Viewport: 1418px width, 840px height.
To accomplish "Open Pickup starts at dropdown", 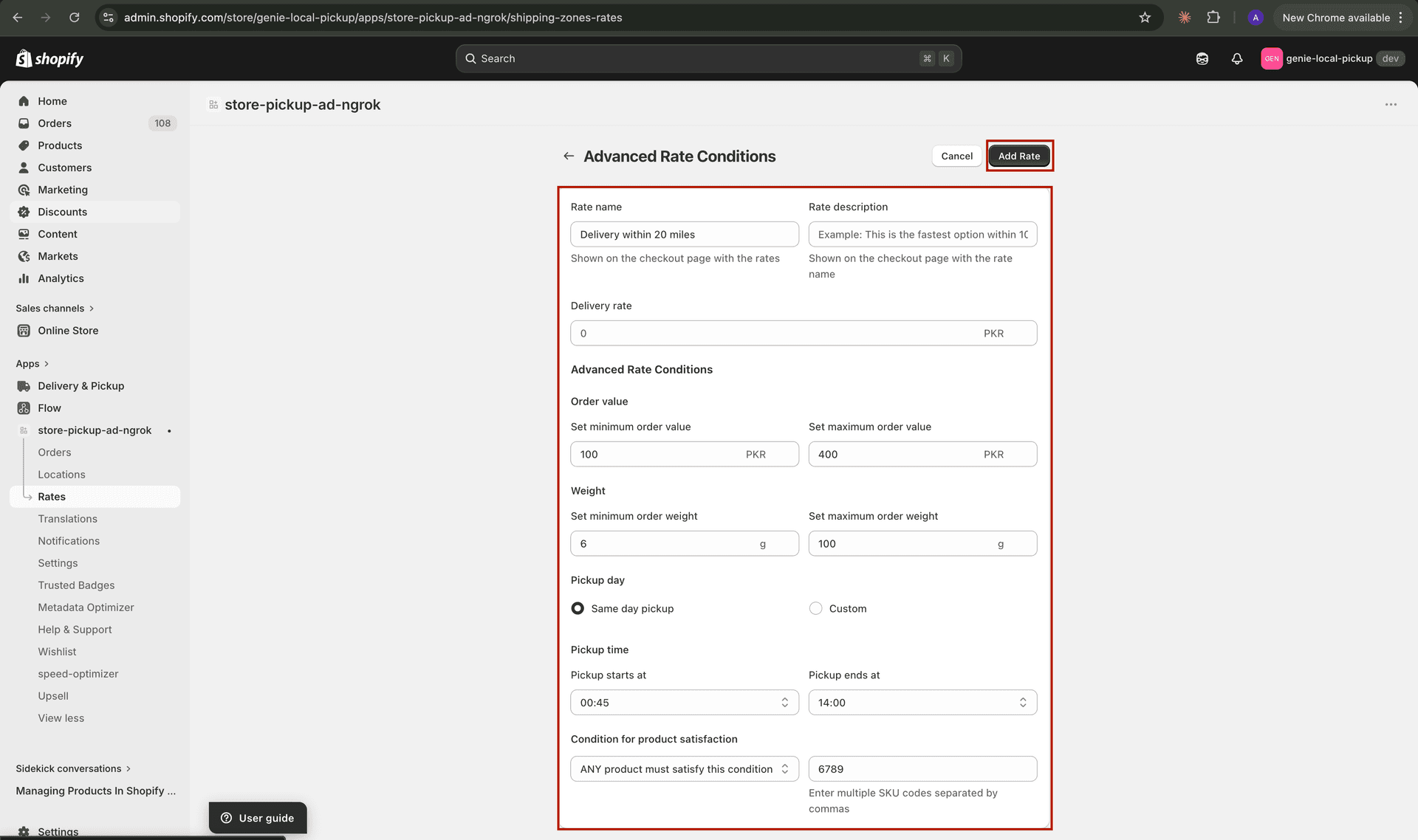I will (x=685, y=702).
